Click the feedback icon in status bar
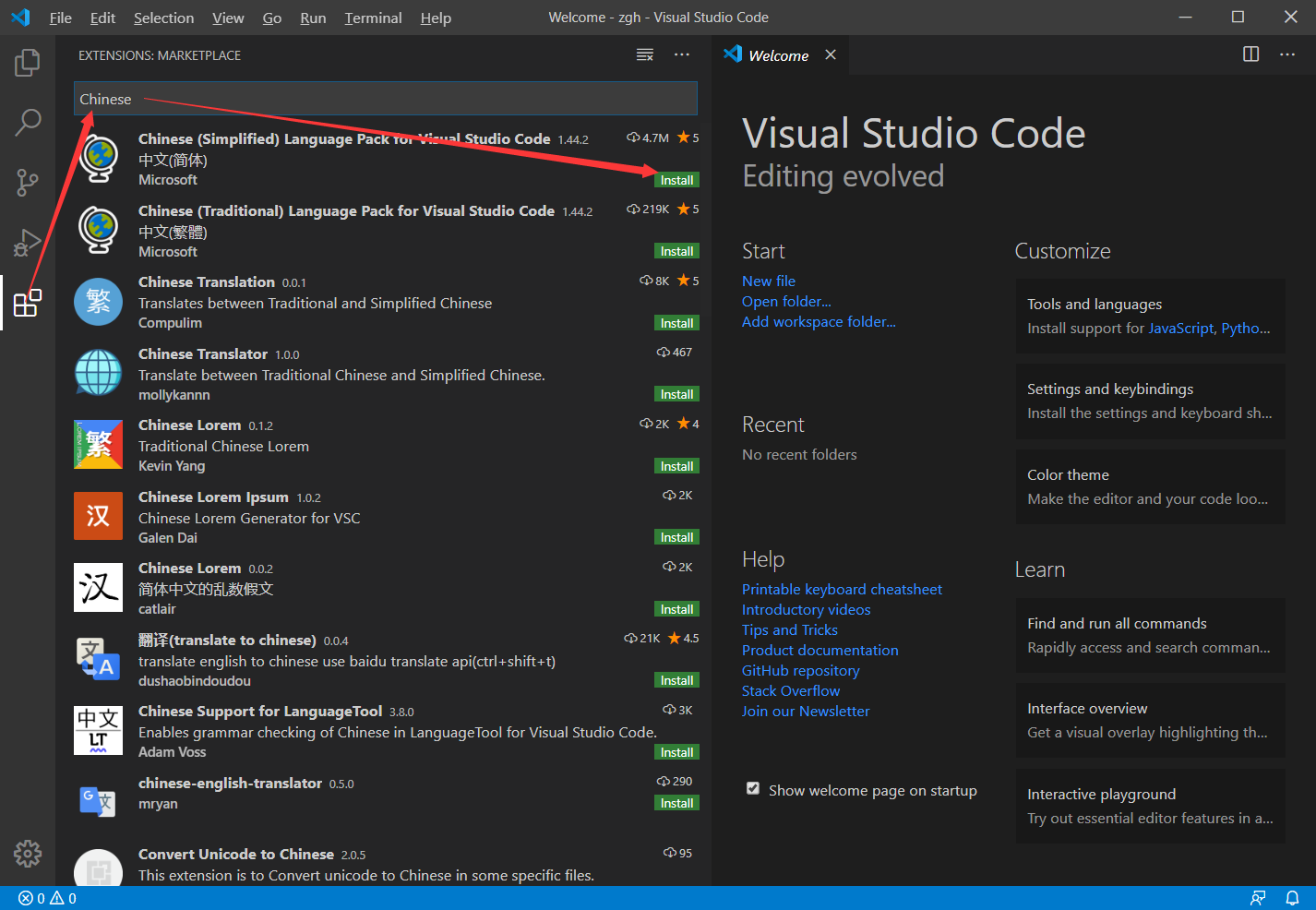Screen dimensions: 1316x910 (1258, 898)
